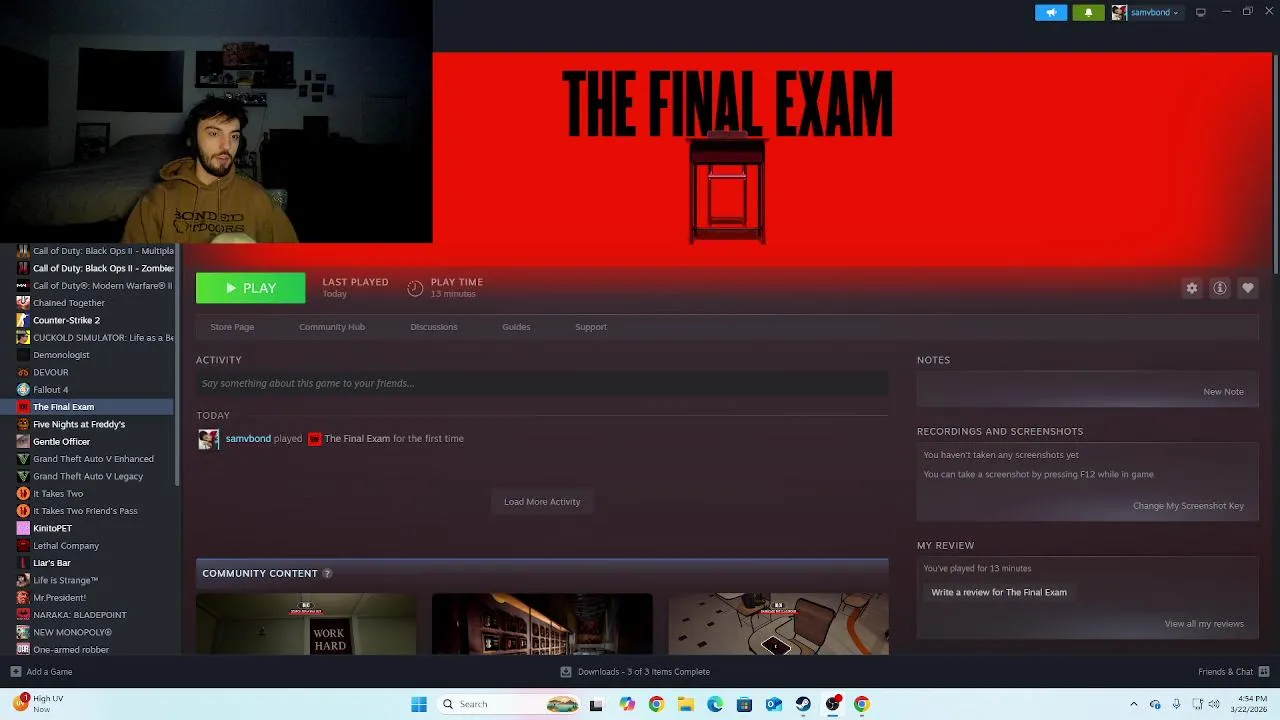Open File Explorer from taskbar
The width and height of the screenshot is (1280, 720).
tap(686, 704)
